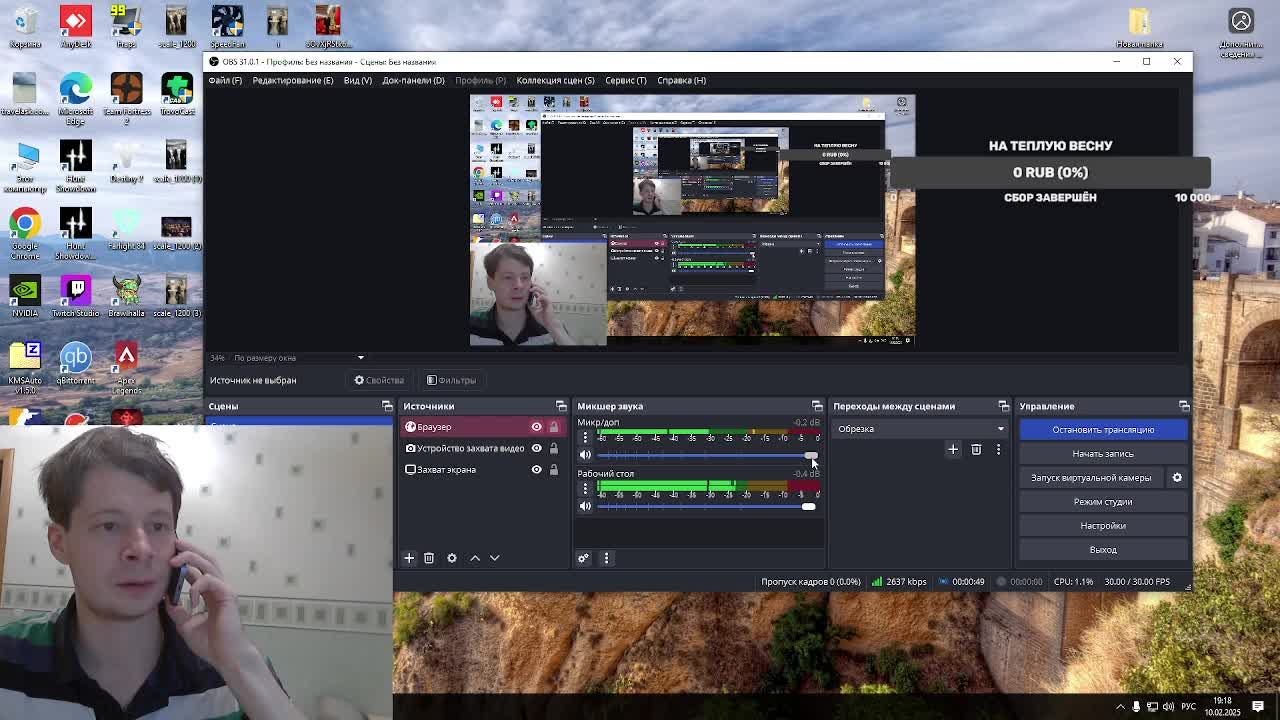Open the Recycle Bin (Корзина) icon
The image size is (1280, 720).
[x=25, y=27]
